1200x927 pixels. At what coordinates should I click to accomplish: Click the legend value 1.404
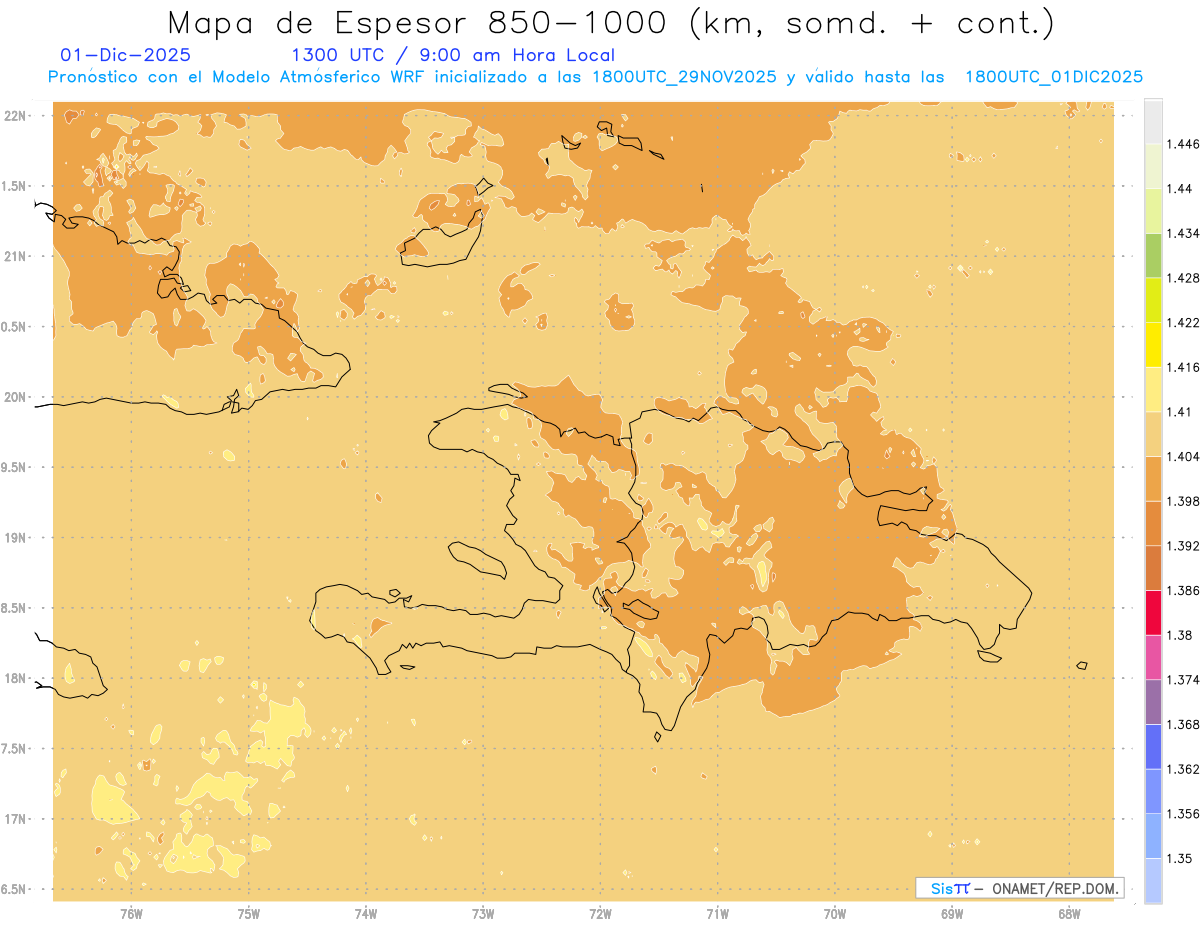tap(1183, 456)
